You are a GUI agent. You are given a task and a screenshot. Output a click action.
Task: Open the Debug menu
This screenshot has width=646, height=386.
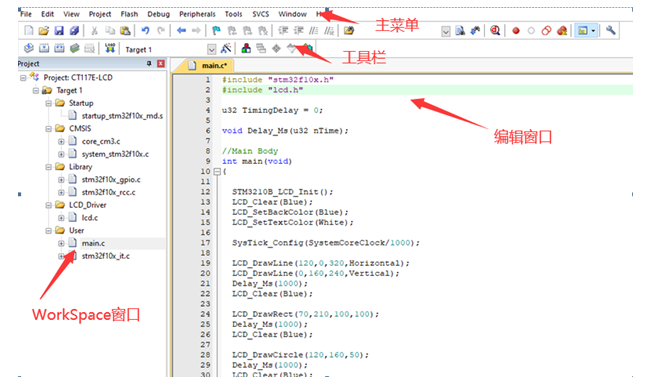point(159,14)
